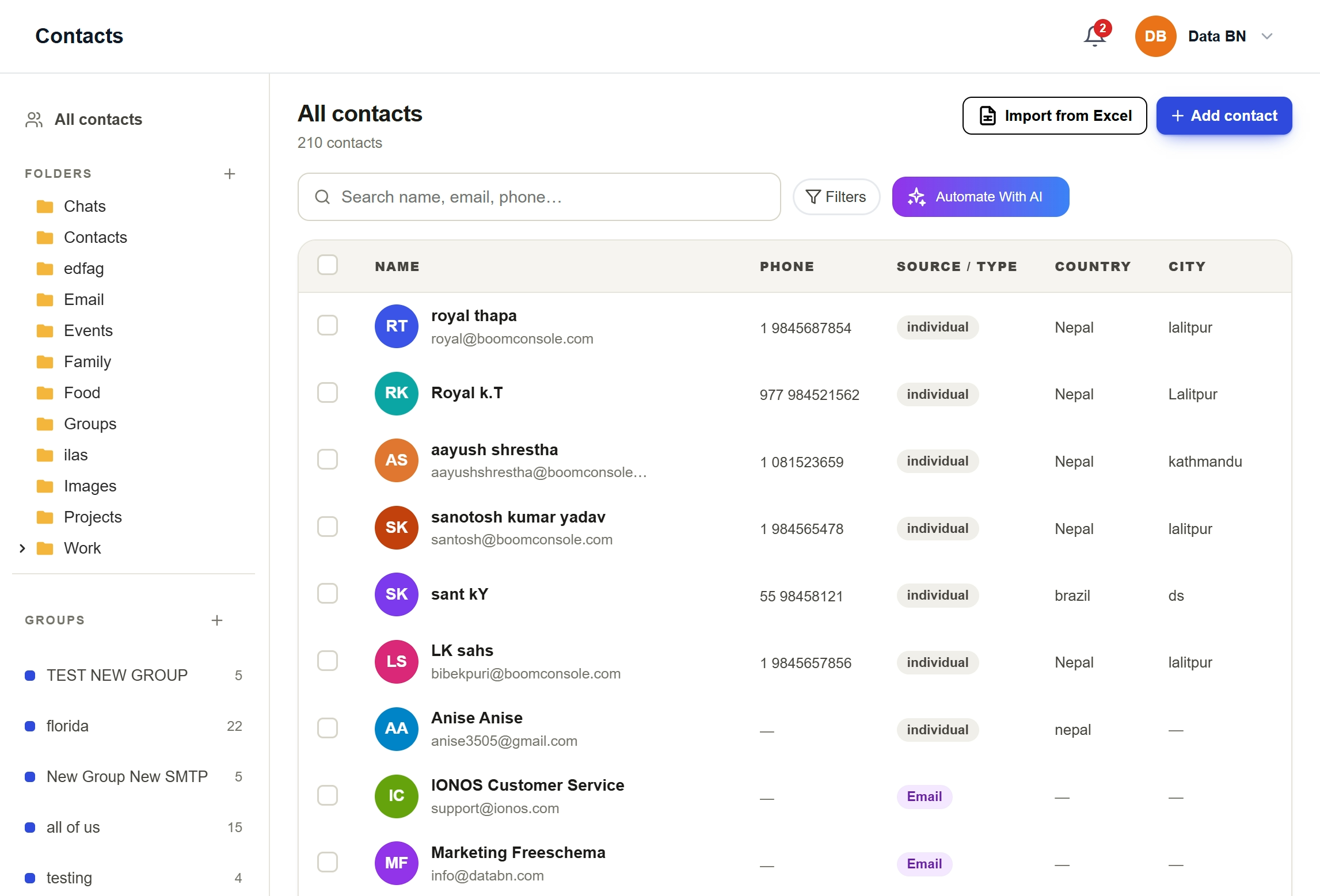
Task: Check the LK sahs row checkbox
Action: (328, 661)
